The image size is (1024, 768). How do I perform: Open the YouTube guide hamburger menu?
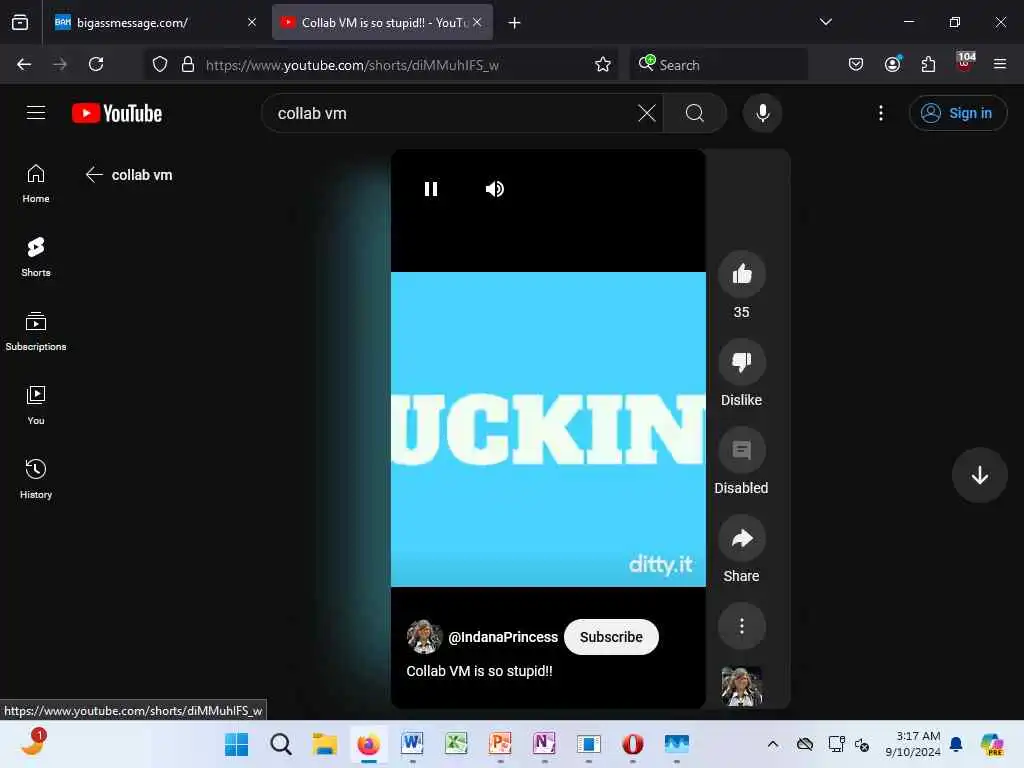click(x=36, y=113)
